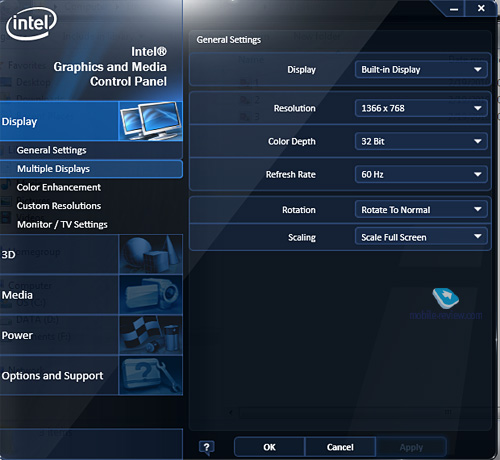Image resolution: width=500 pixels, height=460 pixels.
Task: Click the General Settings panel heading
Action: pyautogui.click(x=229, y=40)
